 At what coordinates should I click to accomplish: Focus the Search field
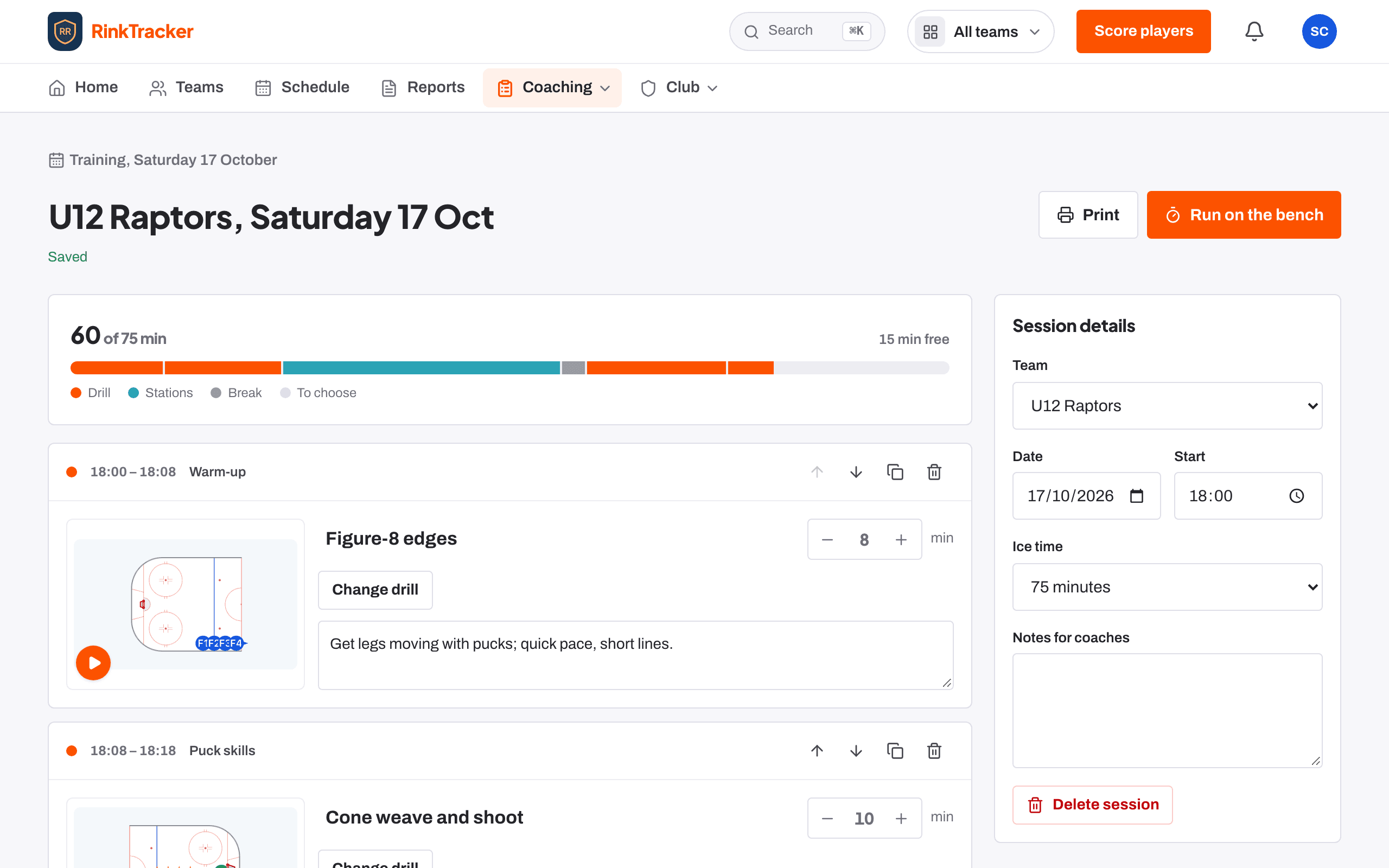pos(807,31)
